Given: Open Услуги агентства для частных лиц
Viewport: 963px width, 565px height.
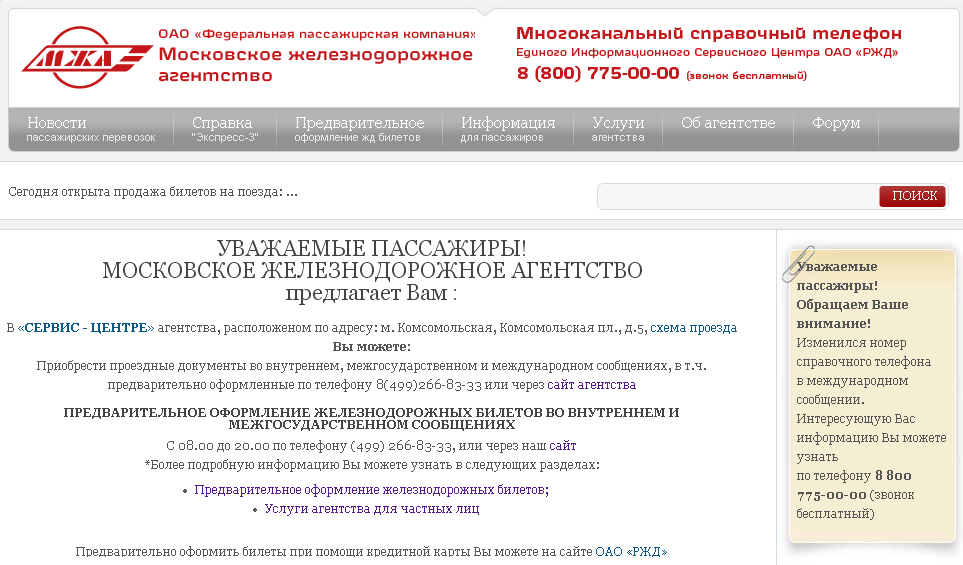Looking at the screenshot, I should 371,509.
